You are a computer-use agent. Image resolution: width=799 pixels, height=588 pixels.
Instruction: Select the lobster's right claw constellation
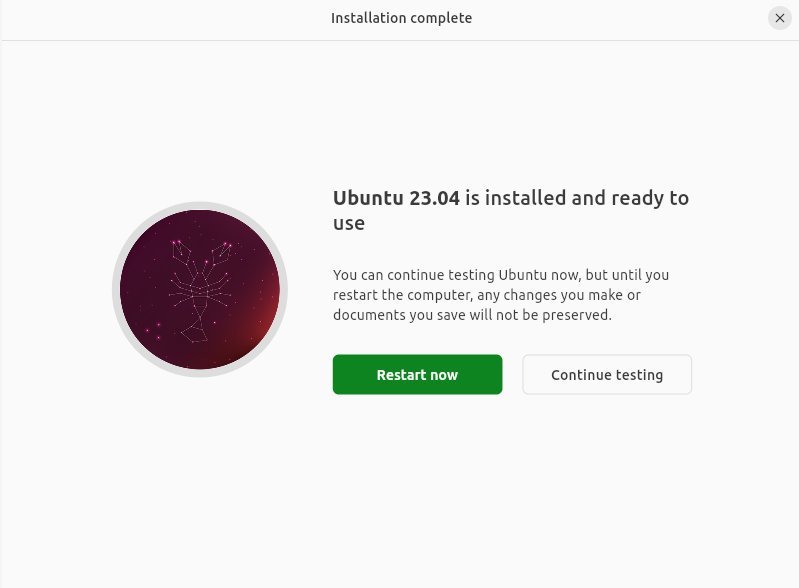tap(222, 252)
